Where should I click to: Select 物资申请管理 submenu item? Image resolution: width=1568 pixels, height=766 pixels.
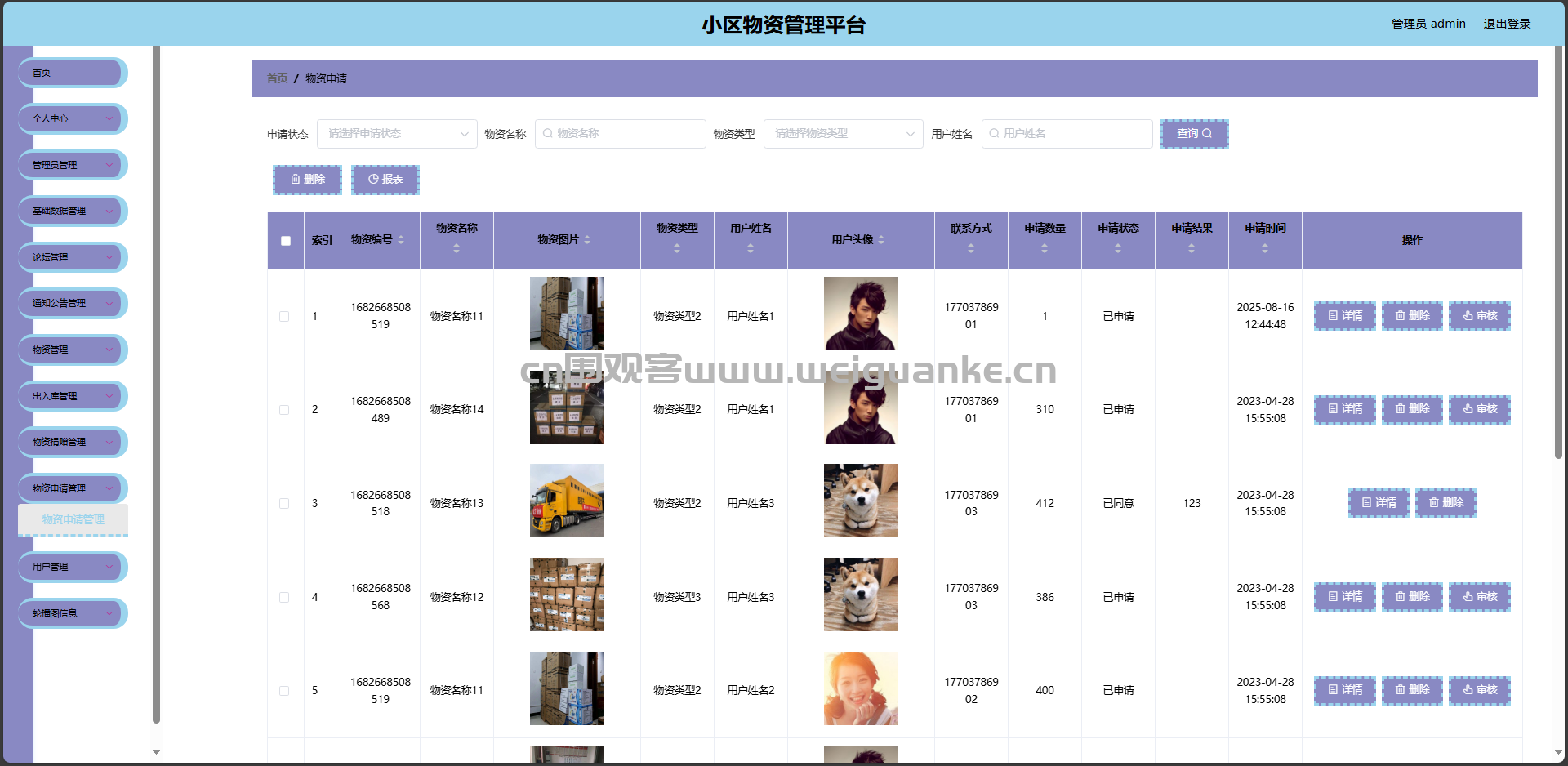point(73,519)
